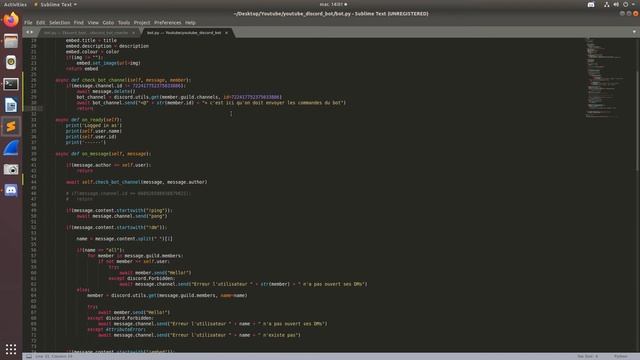
Task: Open the Help menu
Action: tap(190, 22)
